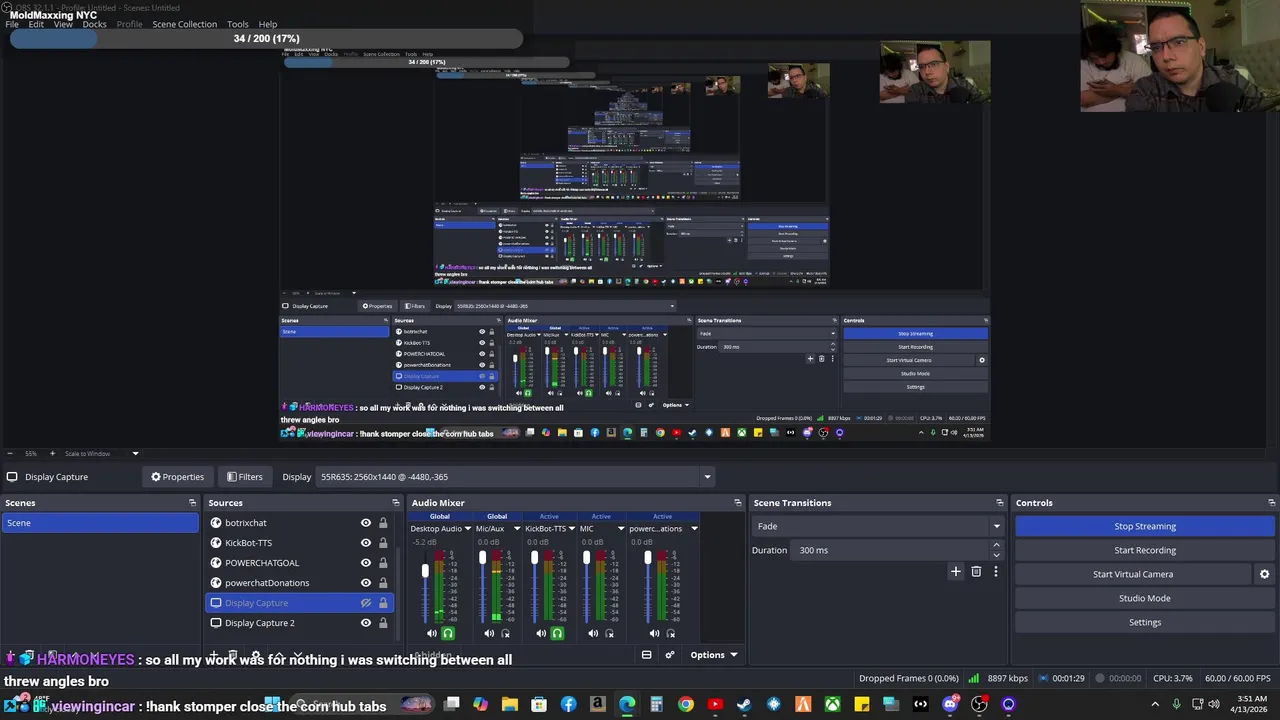The height and width of the screenshot is (720, 1280).
Task: Mute the Desktop Audio speaker icon
Action: [432, 633]
